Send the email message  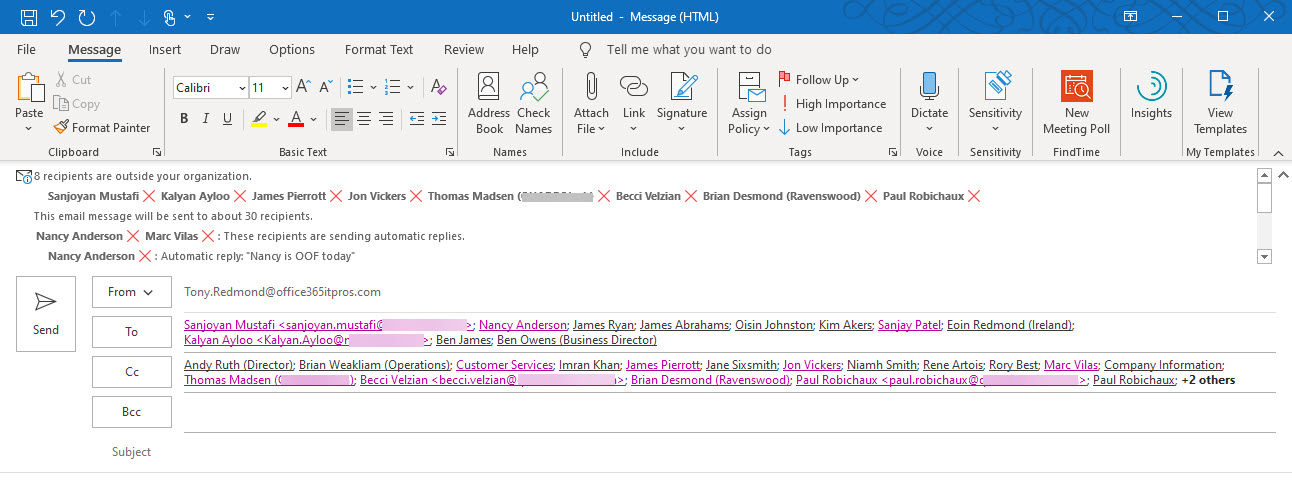[46, 314]
